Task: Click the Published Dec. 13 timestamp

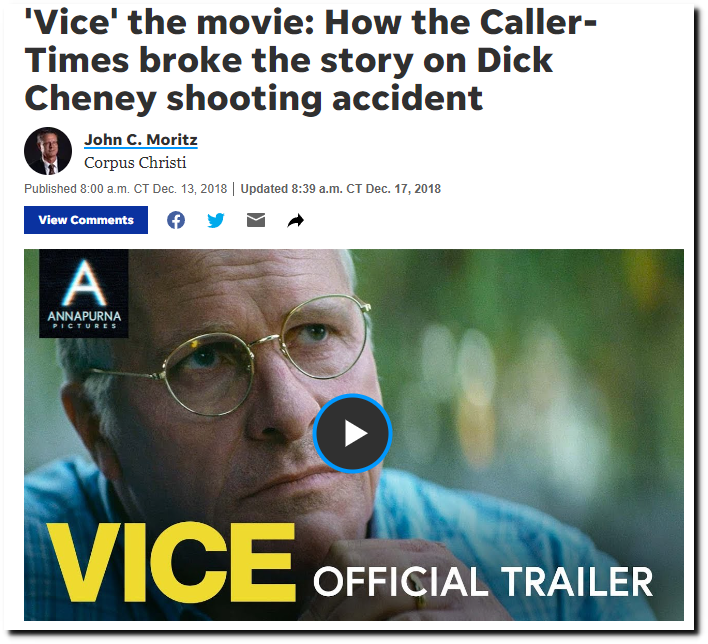Action: [126, 189]
